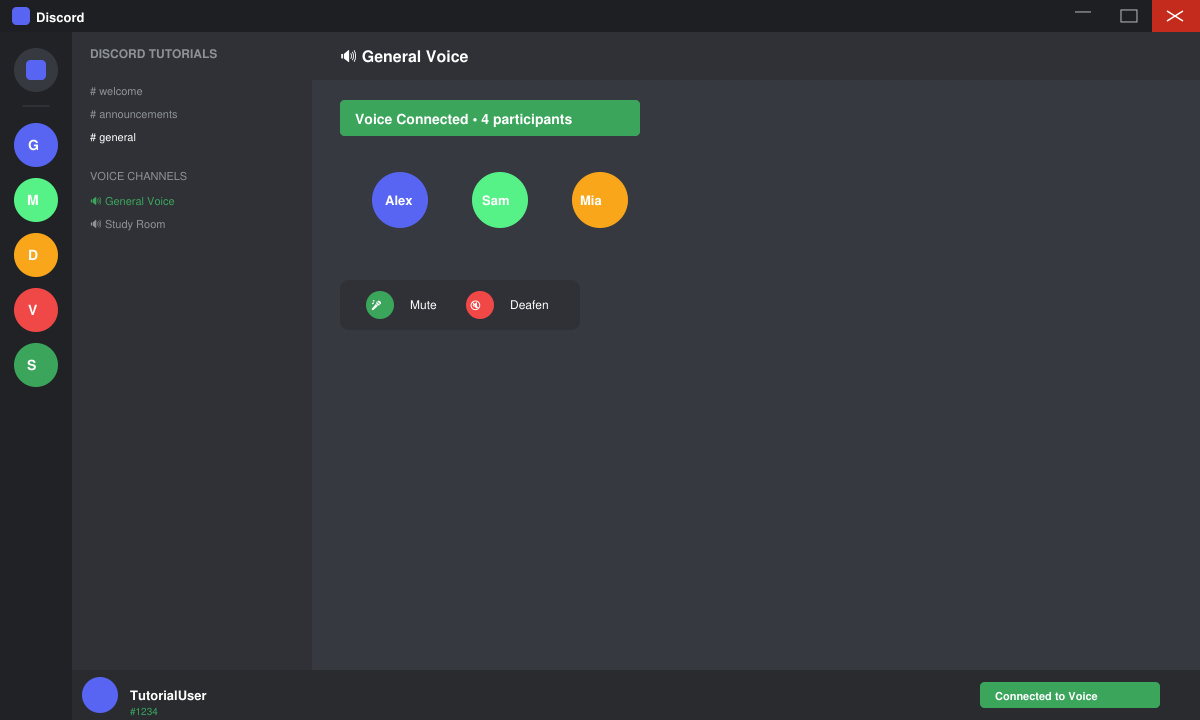
Task: Open the welcome text channel
Action: [116, 91]
